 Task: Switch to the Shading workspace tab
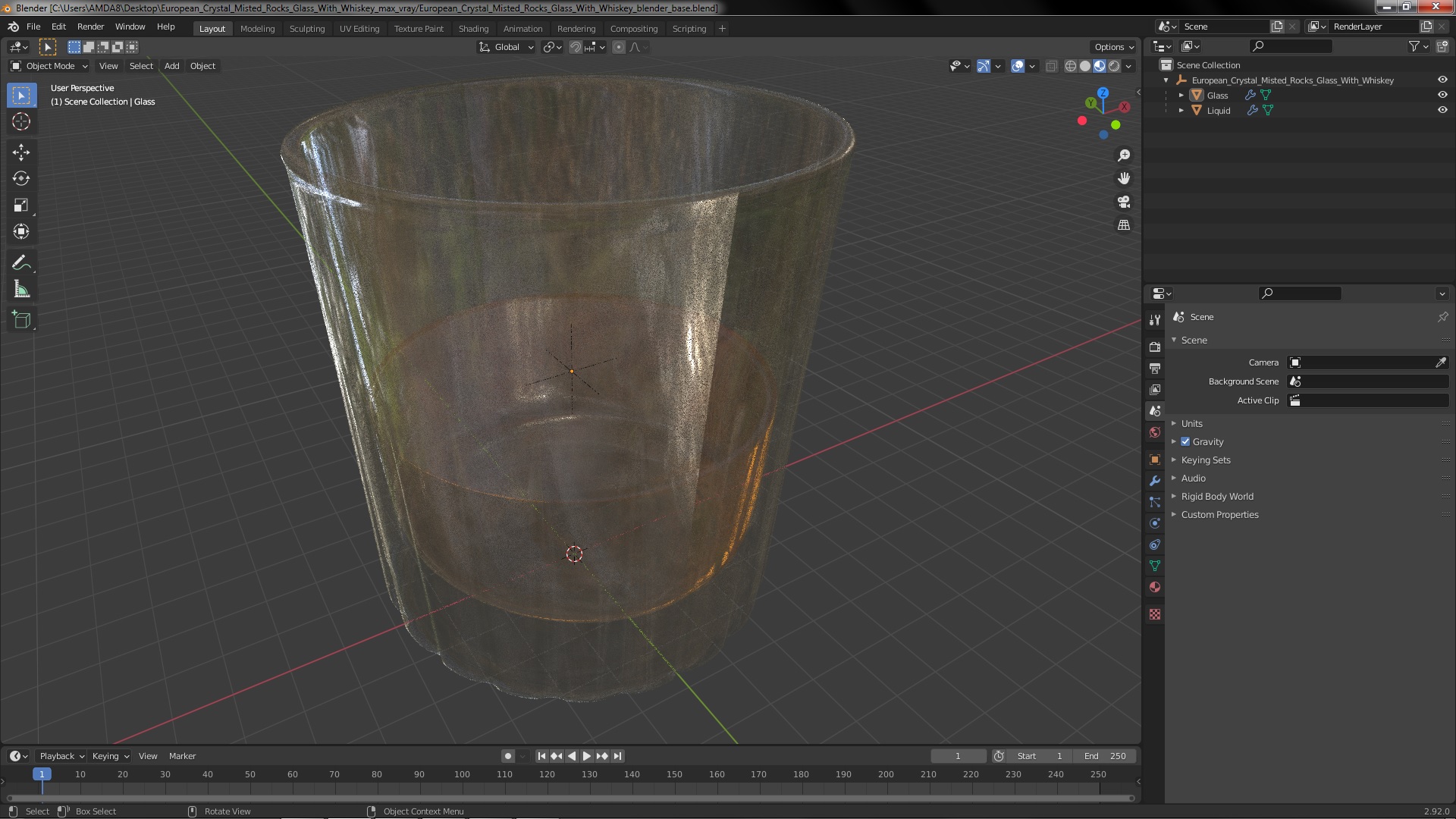point(473,28)
